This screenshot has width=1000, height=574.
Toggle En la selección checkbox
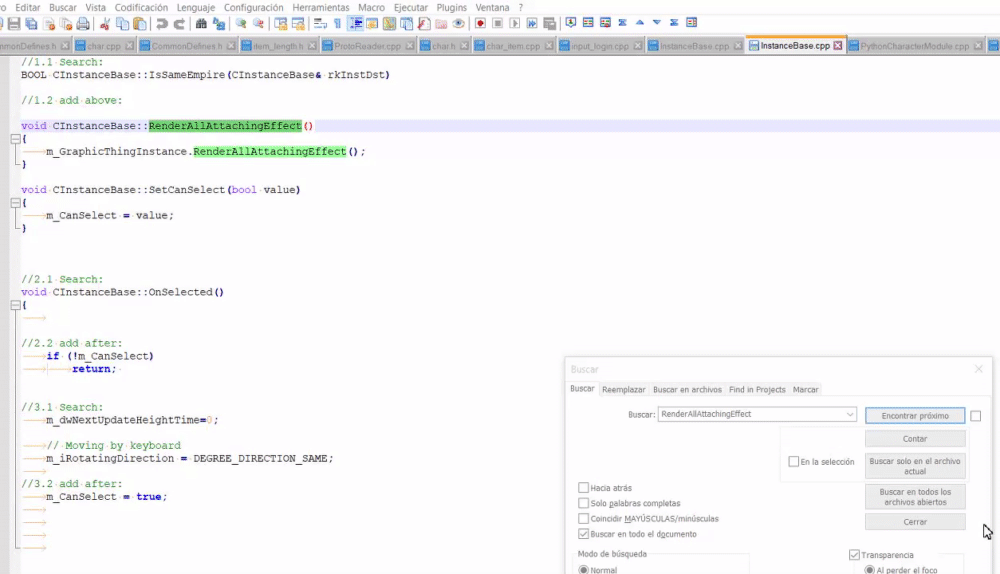793,461
